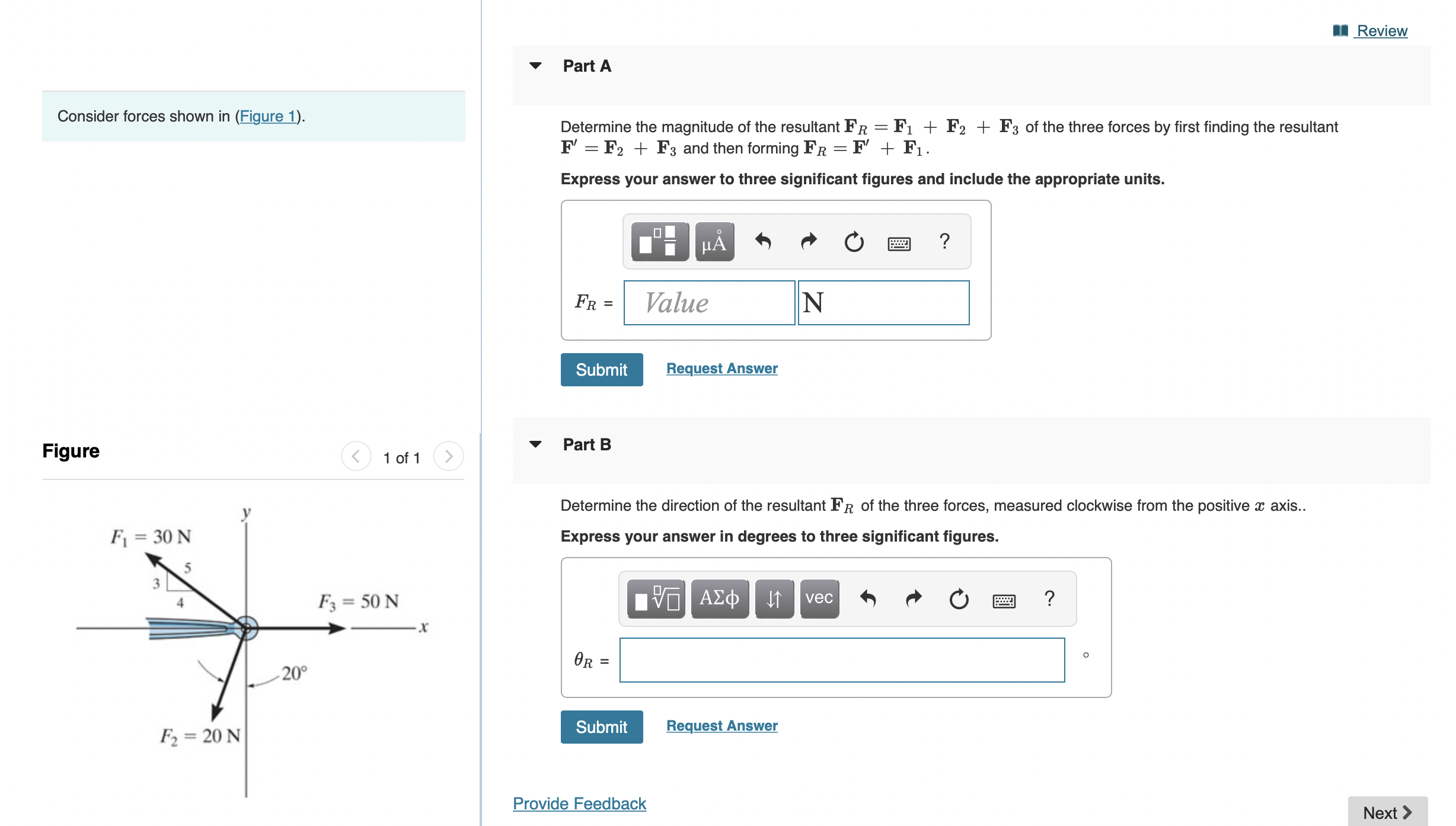Click Request Answer for Part A
Viewport: 1456px width, 826px height.
coord(721,368)
